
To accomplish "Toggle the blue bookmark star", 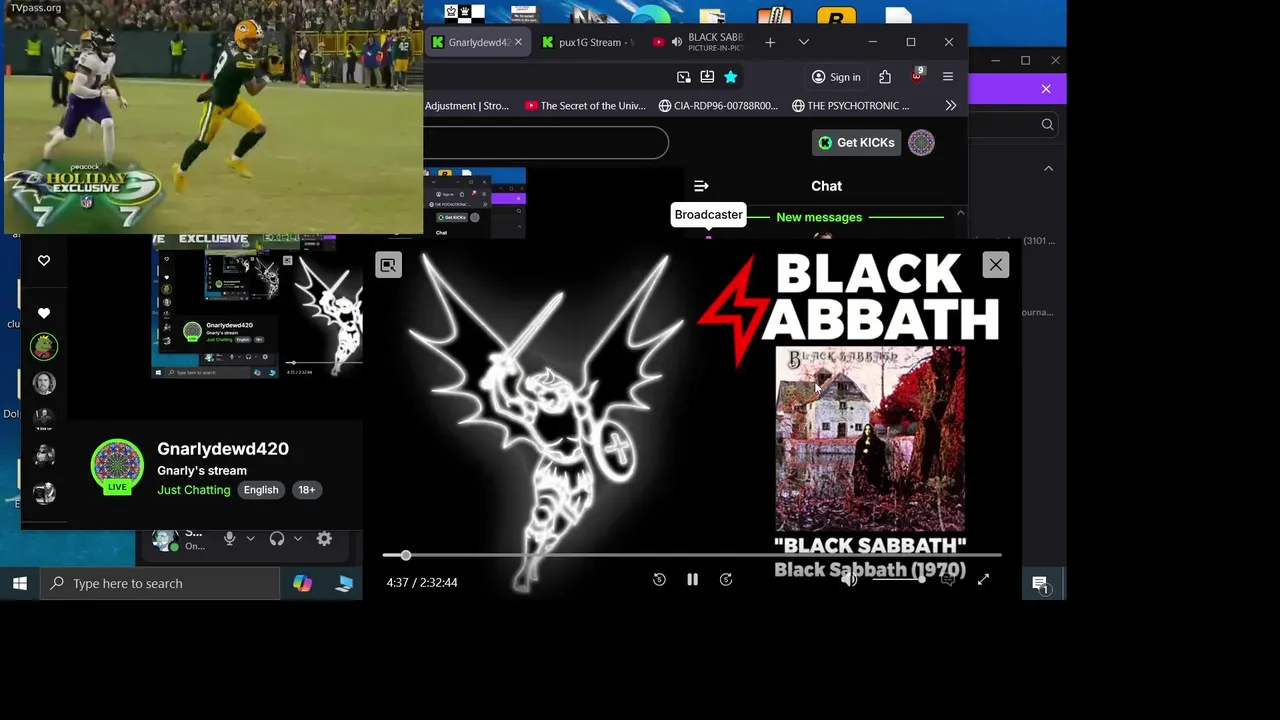I will (731, 77).
